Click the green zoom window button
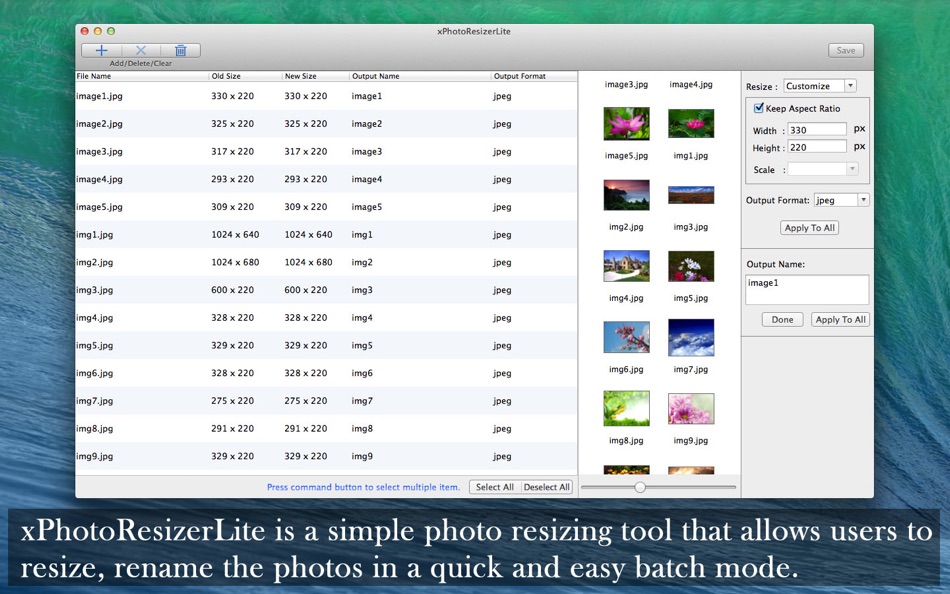Image resolution: width=950 pixels, height=594 pixels. 111,31
